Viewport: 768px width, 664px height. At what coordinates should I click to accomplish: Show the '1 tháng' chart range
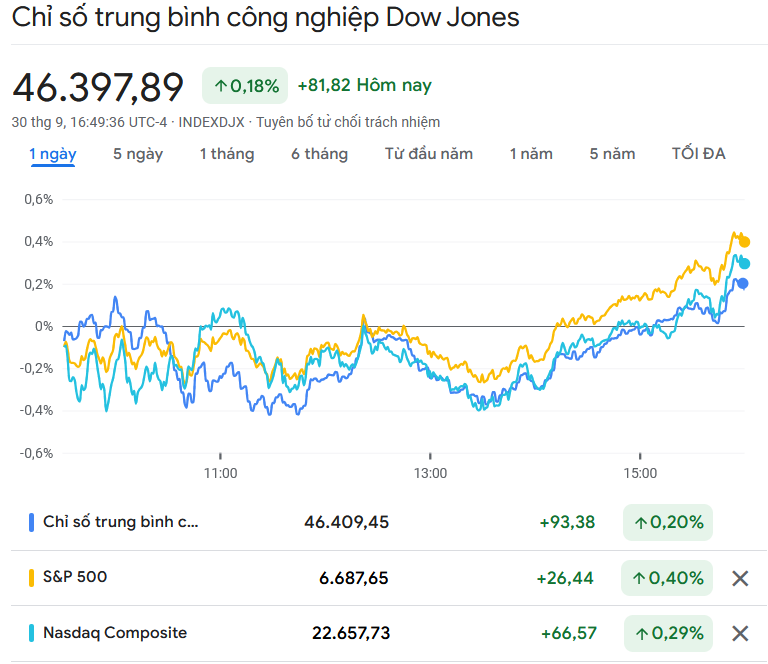[x=227, y=154]
